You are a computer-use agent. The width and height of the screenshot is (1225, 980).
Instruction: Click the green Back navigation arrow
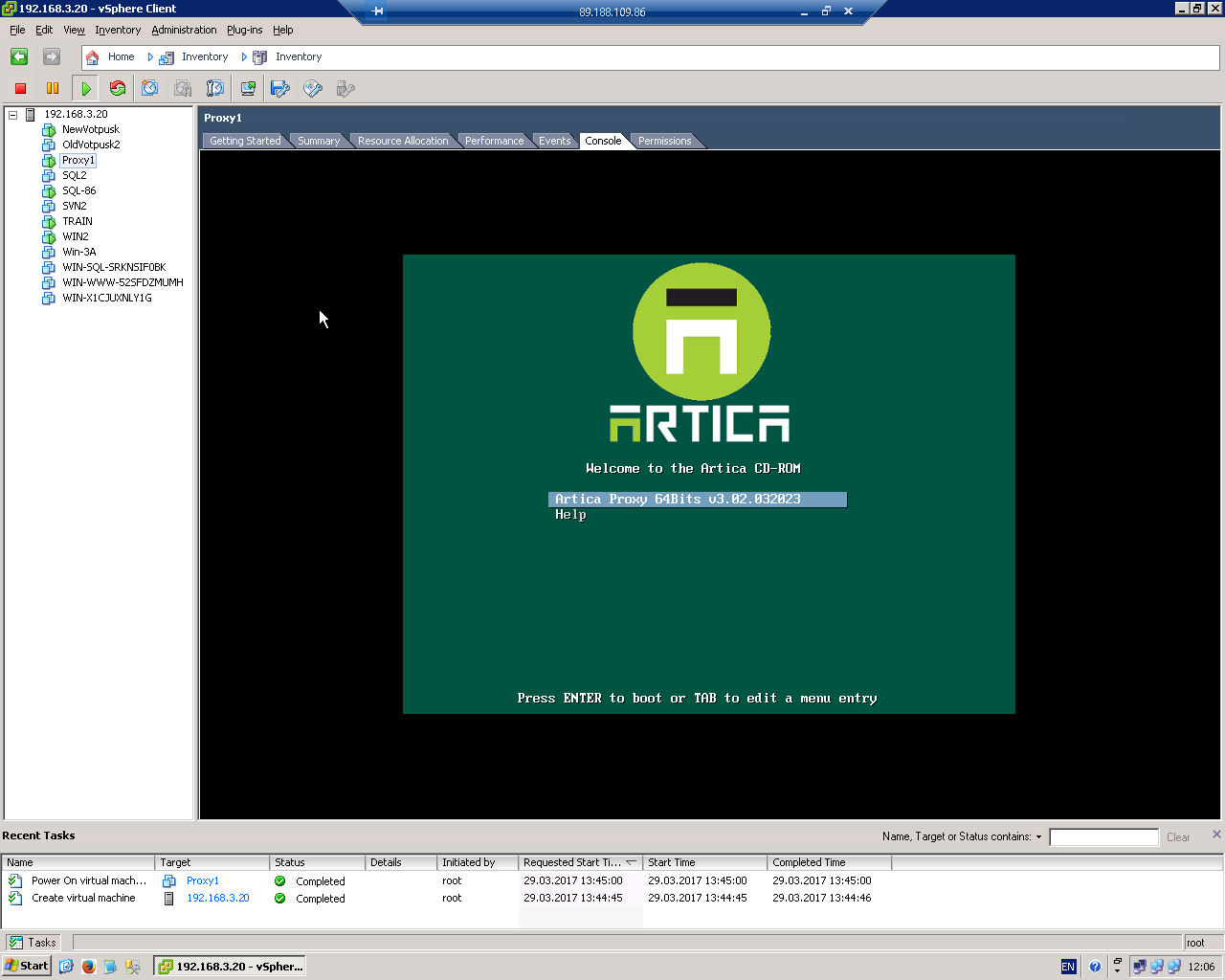coord(19,57)
